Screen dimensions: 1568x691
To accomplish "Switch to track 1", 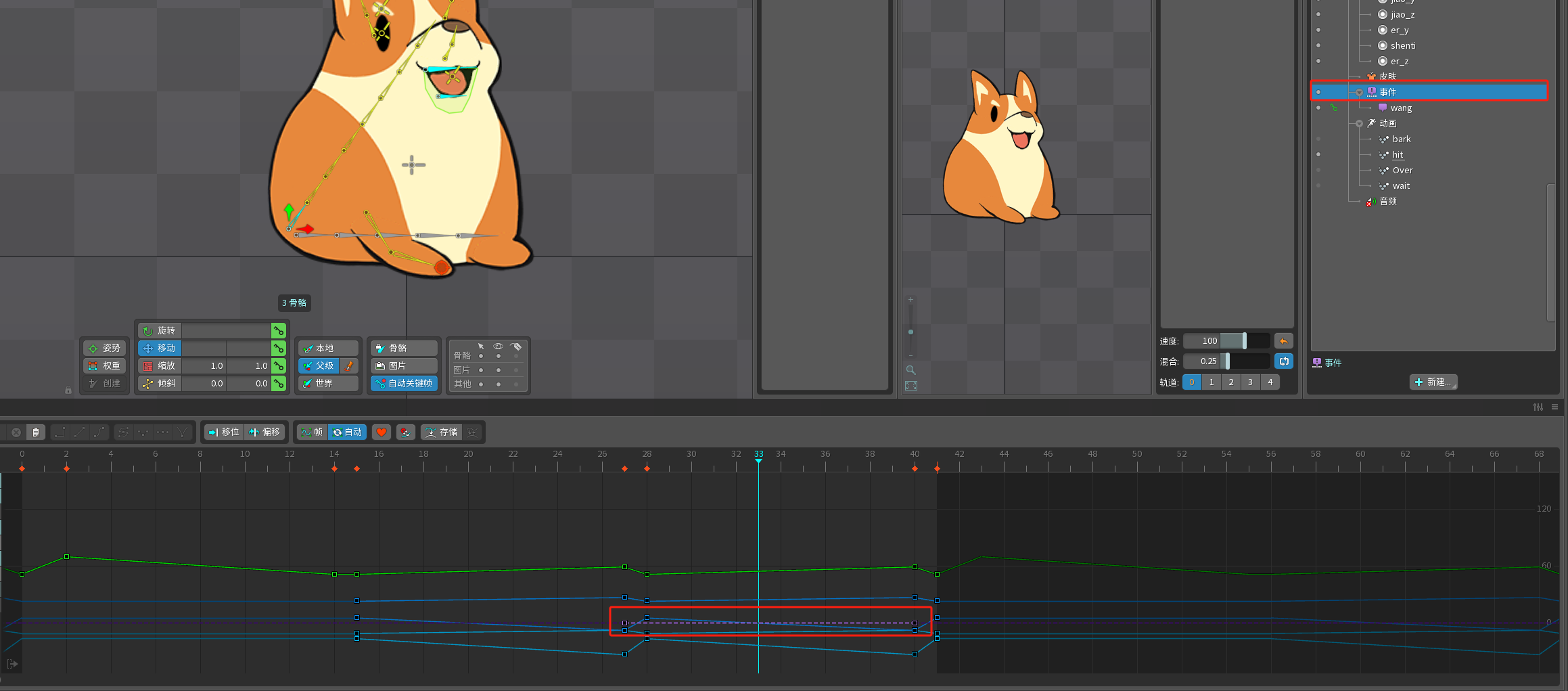I will click(1212, 382).
